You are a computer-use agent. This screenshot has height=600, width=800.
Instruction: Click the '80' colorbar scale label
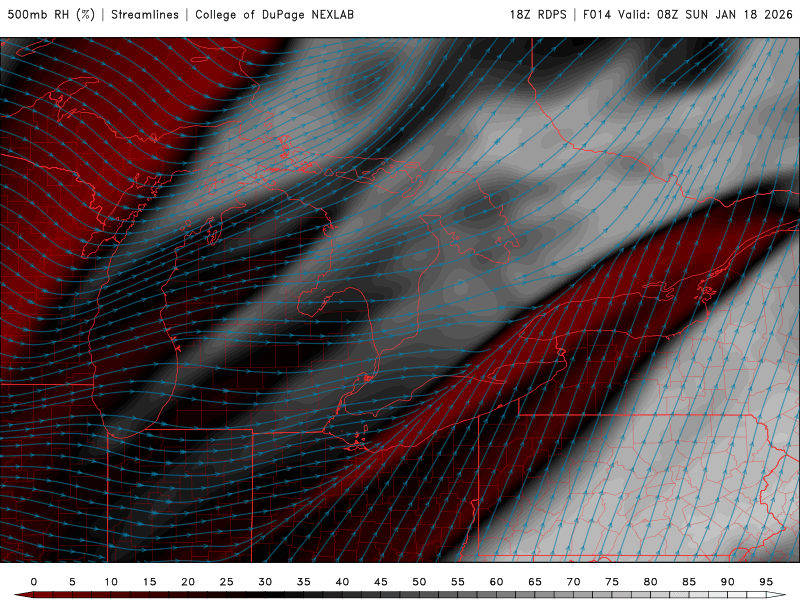[x=651, y=582]
